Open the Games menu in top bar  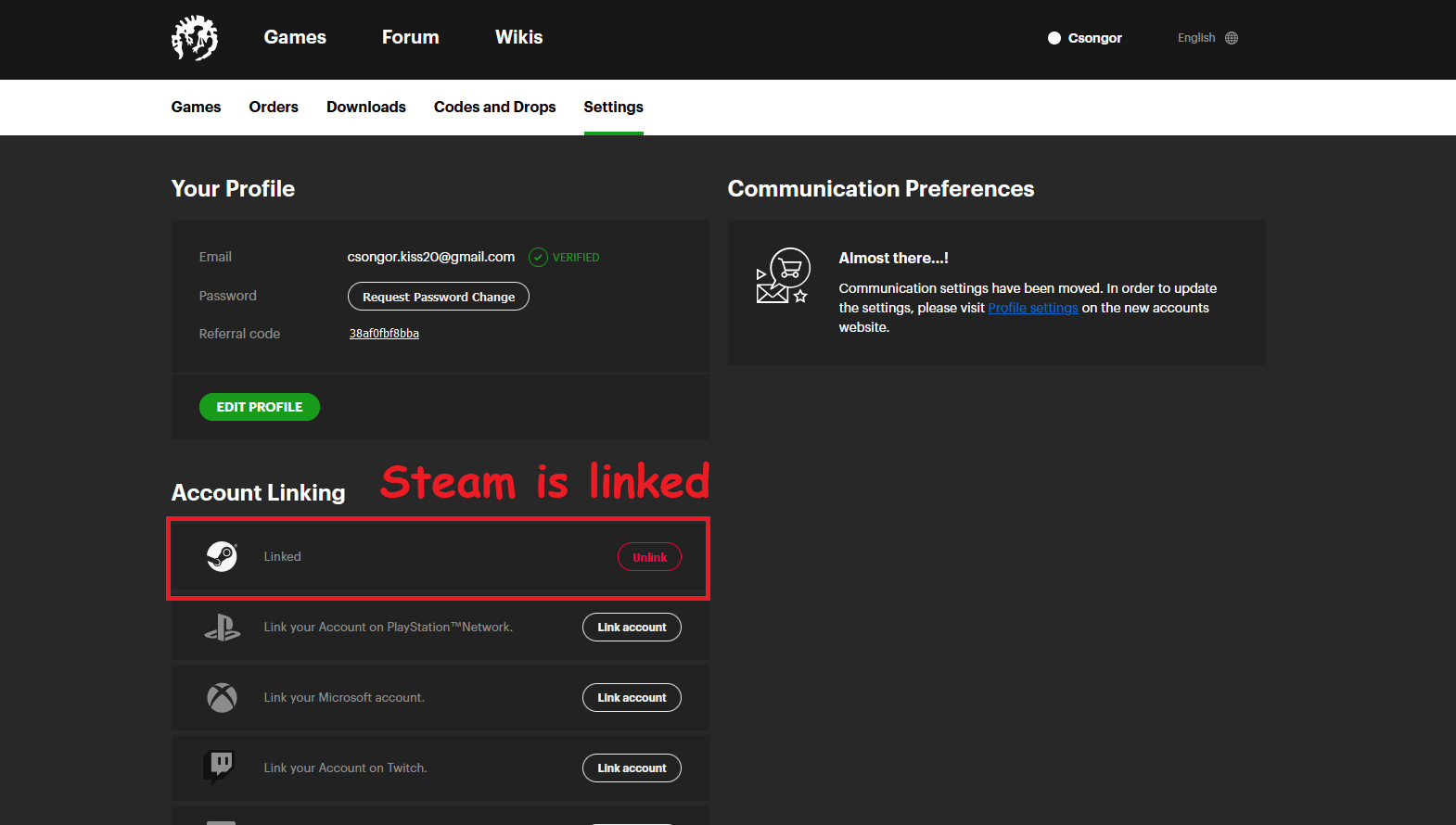pyautogui.click(x=295, y=37)
